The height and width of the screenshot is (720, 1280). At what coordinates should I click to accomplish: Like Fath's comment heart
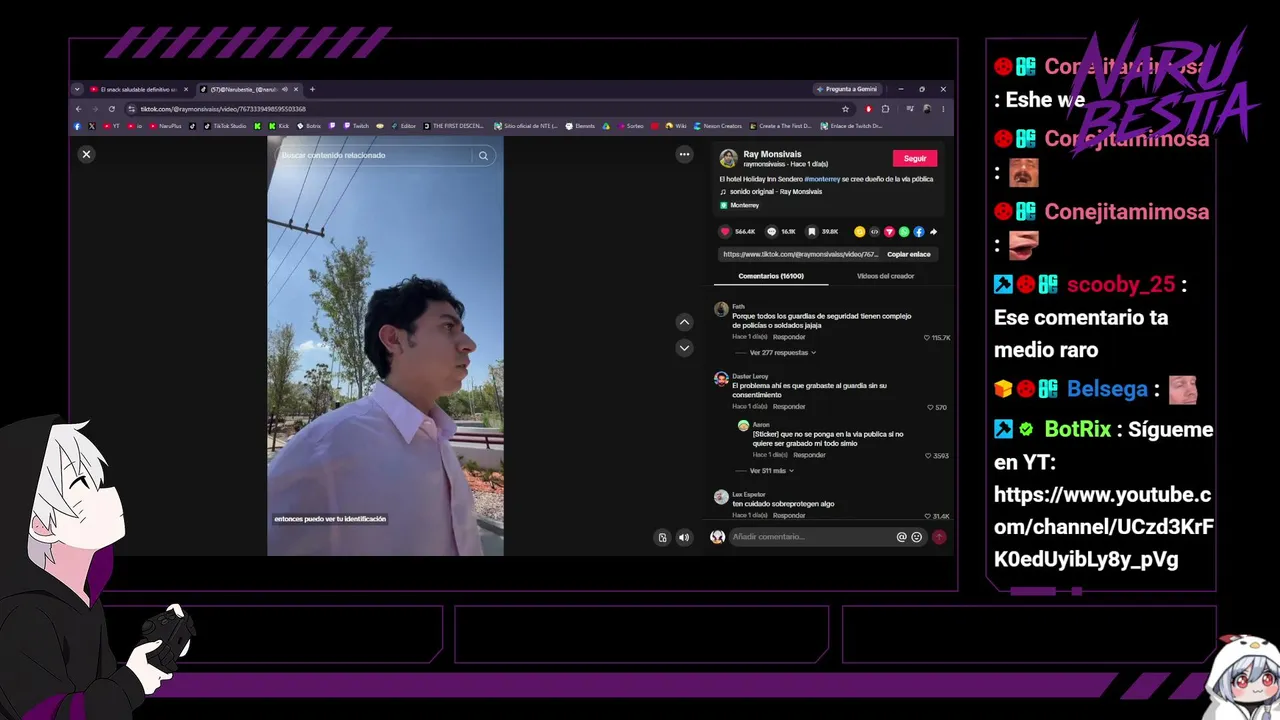[927, 338]
